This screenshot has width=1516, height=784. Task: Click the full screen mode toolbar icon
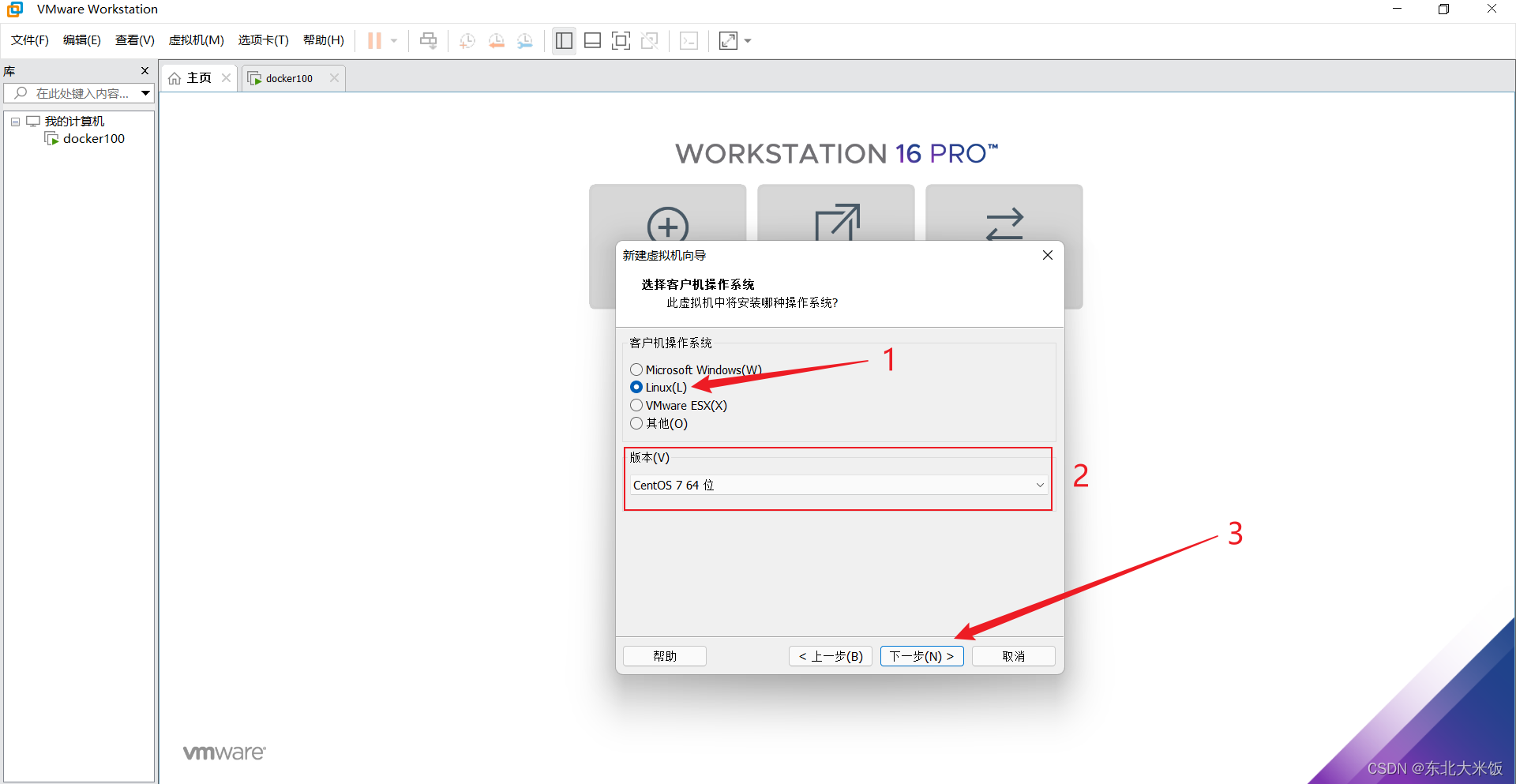pos(621,41)
